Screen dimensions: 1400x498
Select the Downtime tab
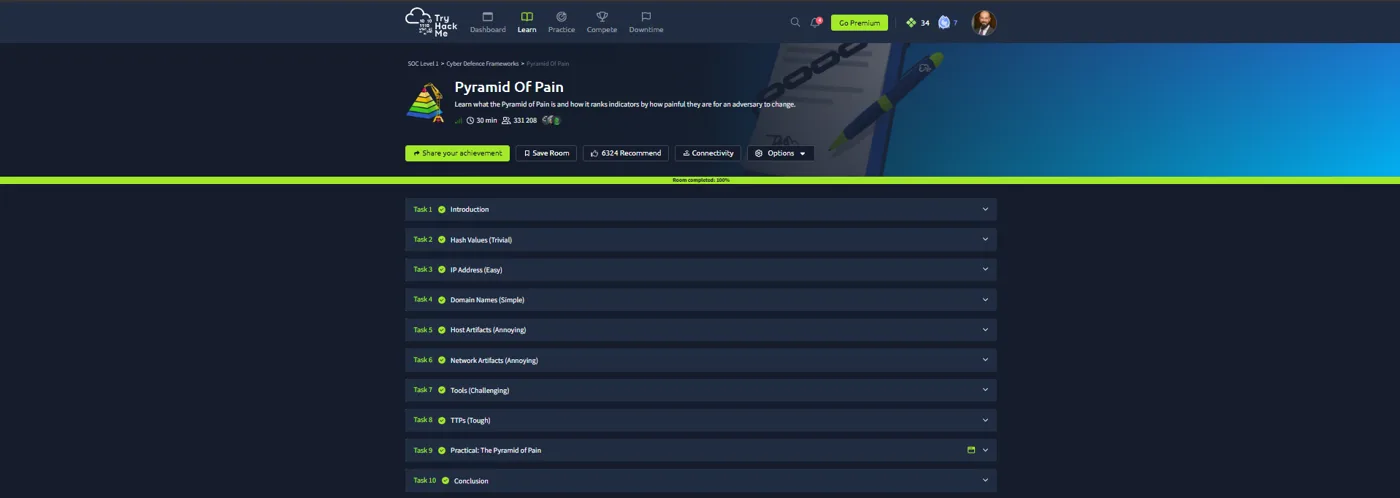click(x=646, y=22)
